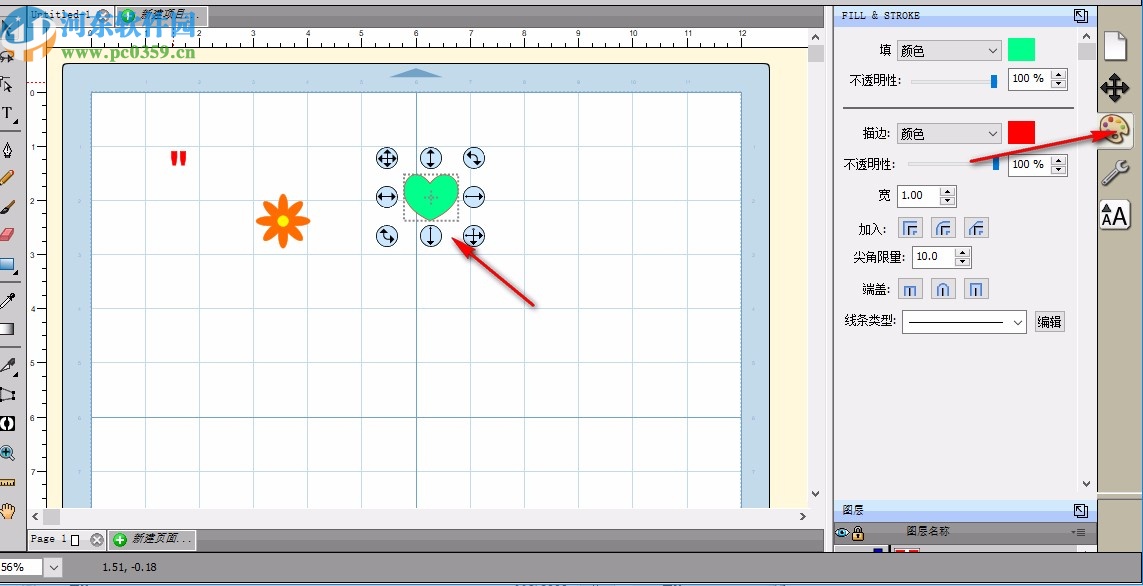Screen dimensions: 1143x586
Task: Choose the butt cap style
Action: click(x=910, y=289)
